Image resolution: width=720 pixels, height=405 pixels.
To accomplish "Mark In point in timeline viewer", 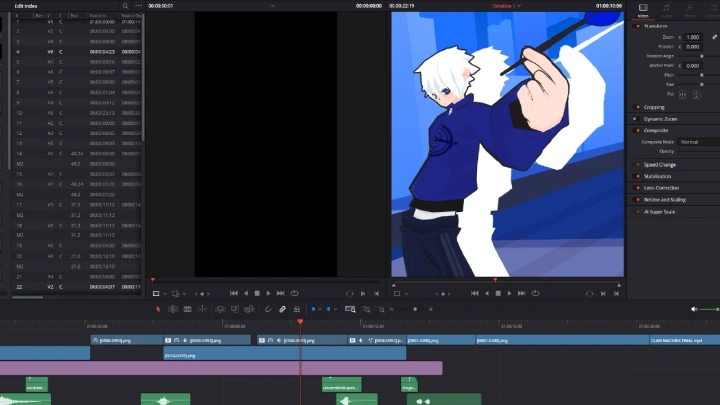I will click(603, 293).
